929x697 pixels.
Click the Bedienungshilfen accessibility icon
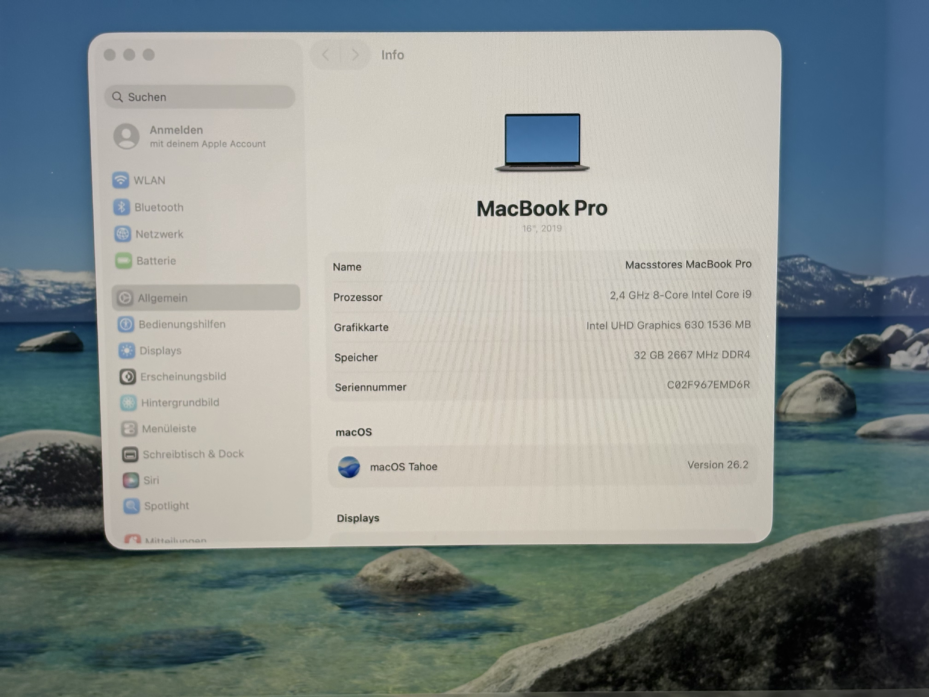tap(126, 324)
